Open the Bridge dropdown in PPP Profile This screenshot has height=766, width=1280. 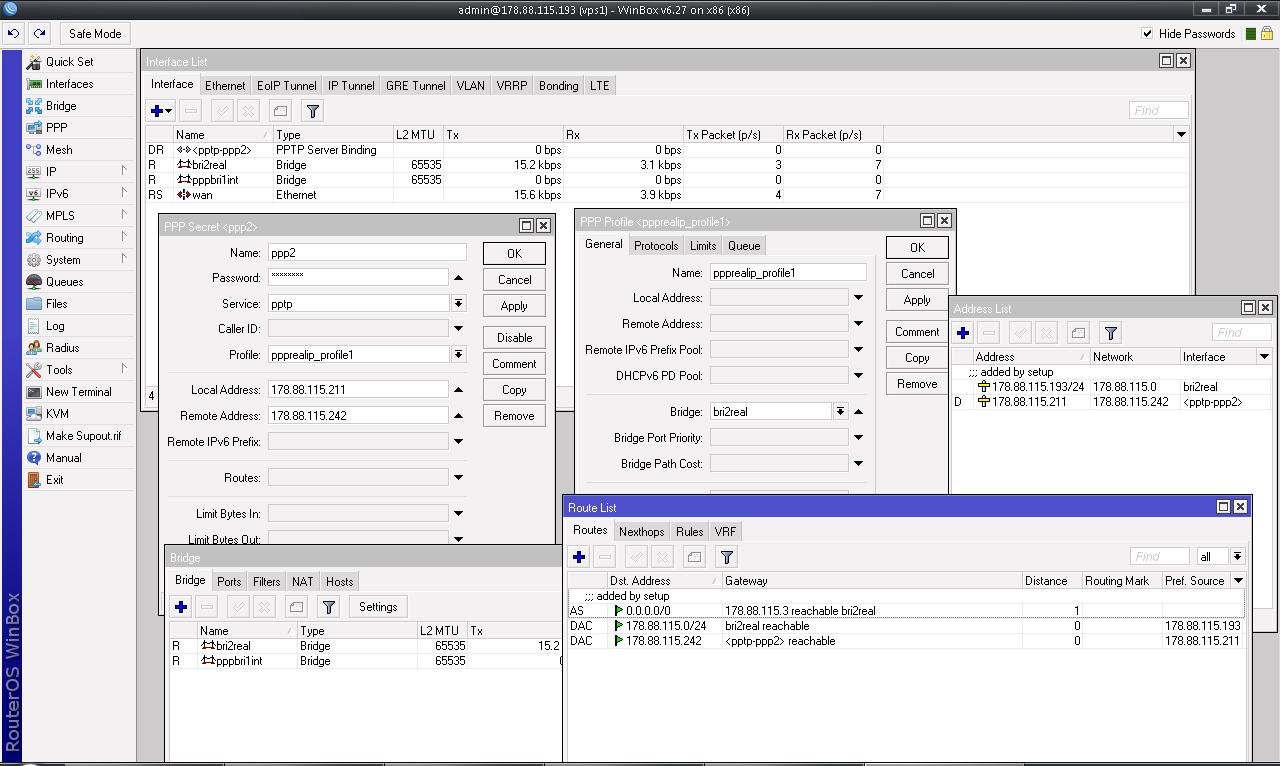[x=840, y=411]
